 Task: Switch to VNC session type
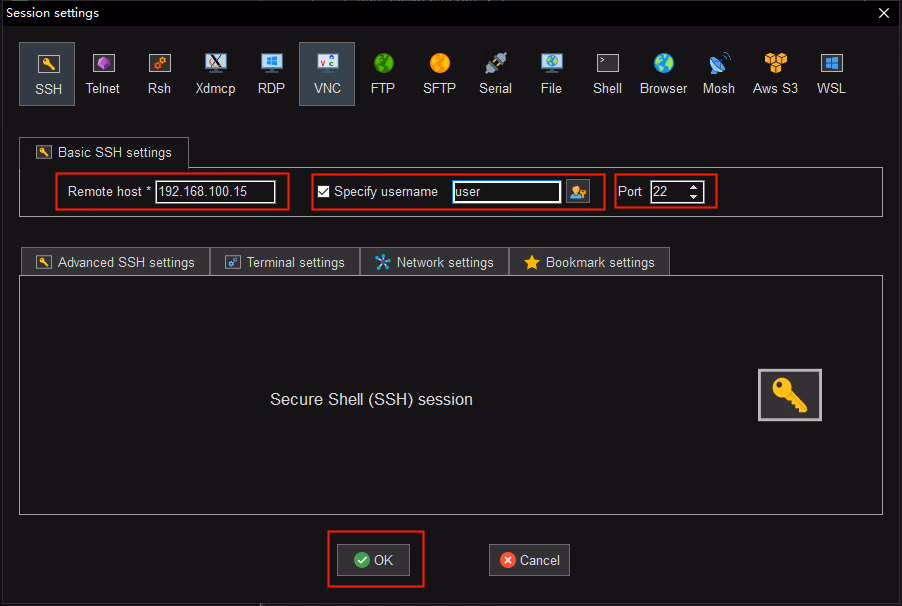click(327, 74)
